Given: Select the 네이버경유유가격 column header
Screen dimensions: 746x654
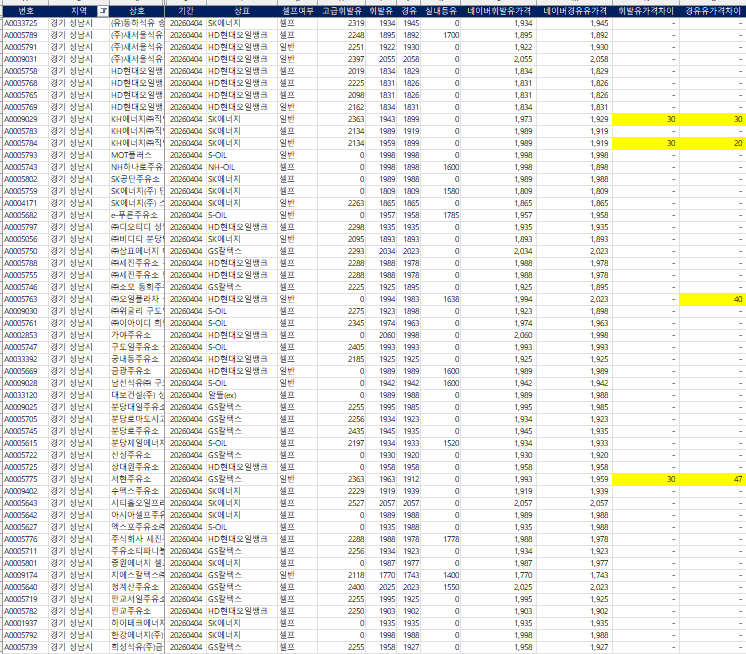Looking at the screenshot, I should 575,11.
